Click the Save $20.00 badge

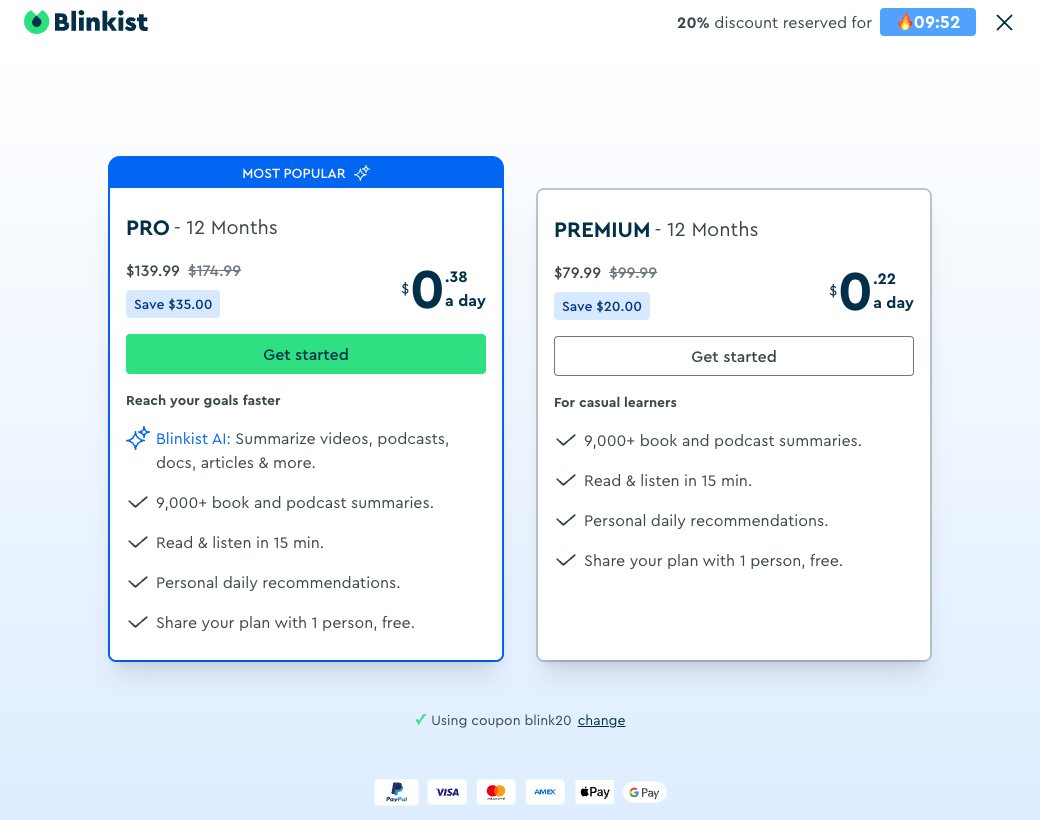[x=602, y=307]
